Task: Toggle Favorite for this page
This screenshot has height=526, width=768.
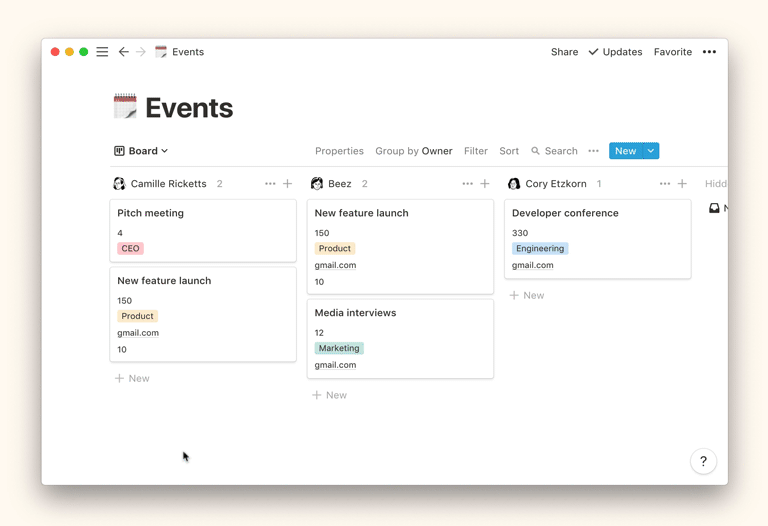Action: pyautogui.click(x=672, y=52)
